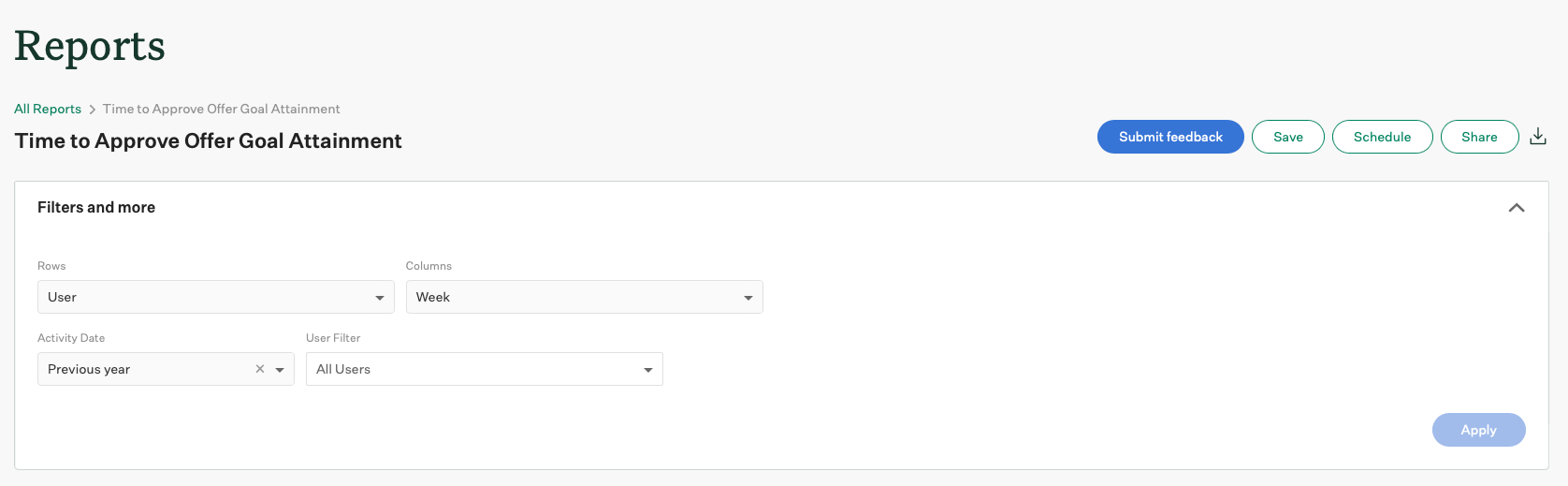The image size is (1568, 486).
Task: Share the report
Action: (x=1479, y=137)
